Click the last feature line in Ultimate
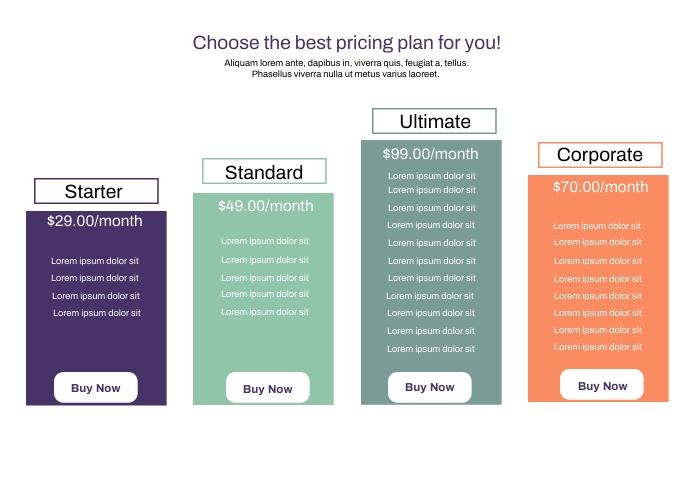This screenshot has width=693, height=489. [431, 349]
